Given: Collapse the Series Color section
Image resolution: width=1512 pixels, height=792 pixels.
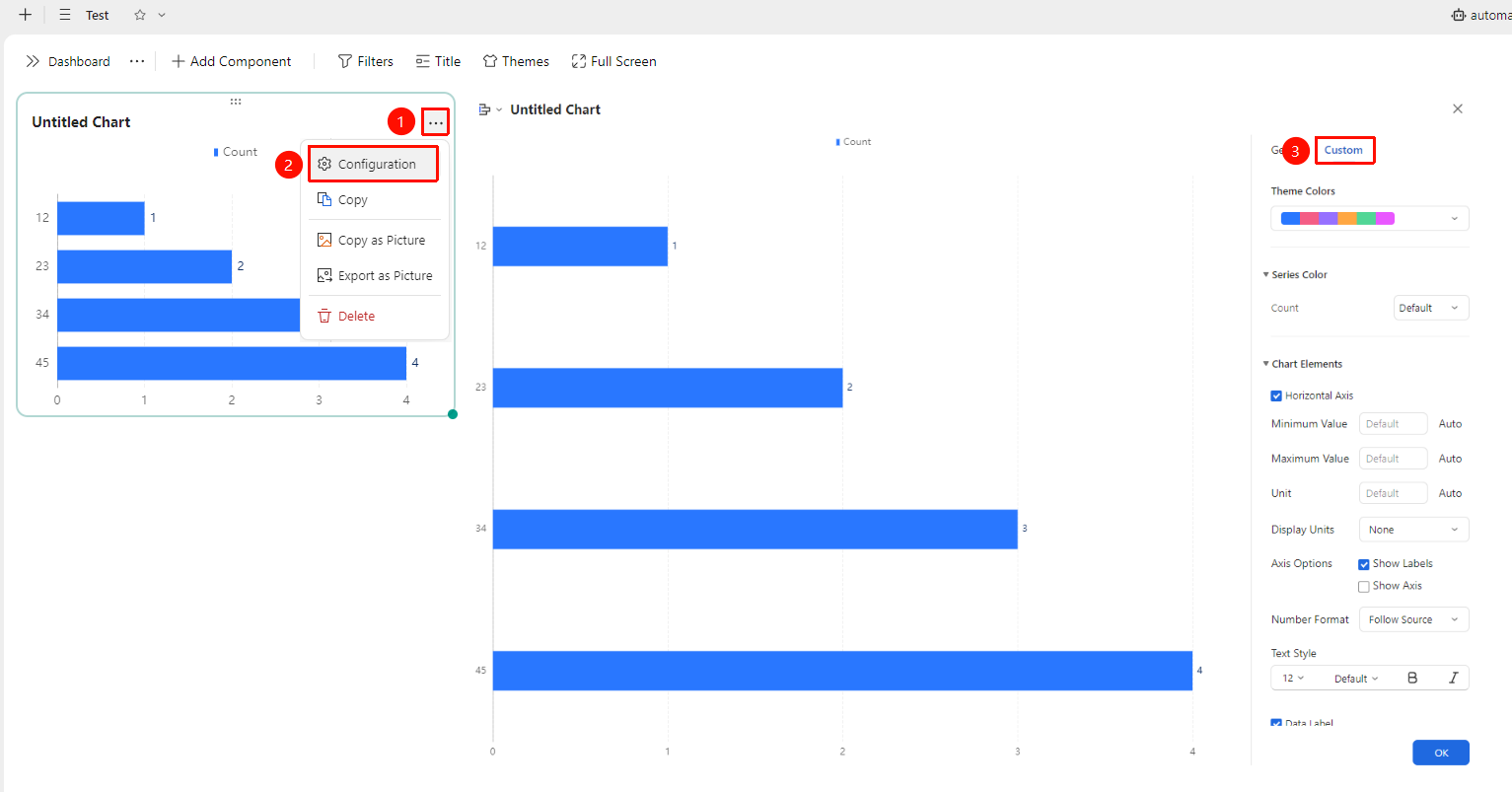Looking at the screenshot, I should pyautogui.click(x=1266, y=274).
